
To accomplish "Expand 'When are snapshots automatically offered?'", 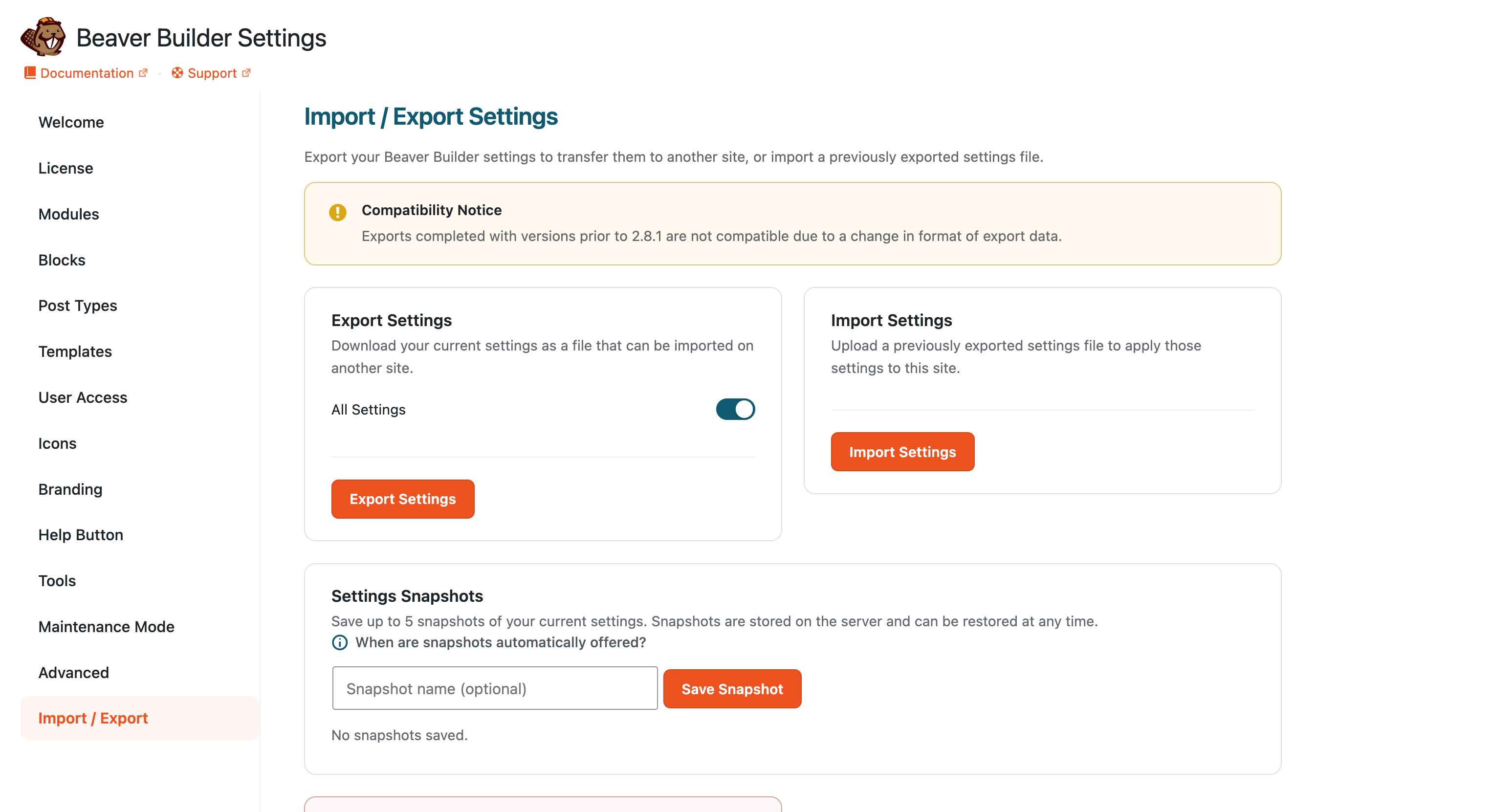I will [500, 642].
